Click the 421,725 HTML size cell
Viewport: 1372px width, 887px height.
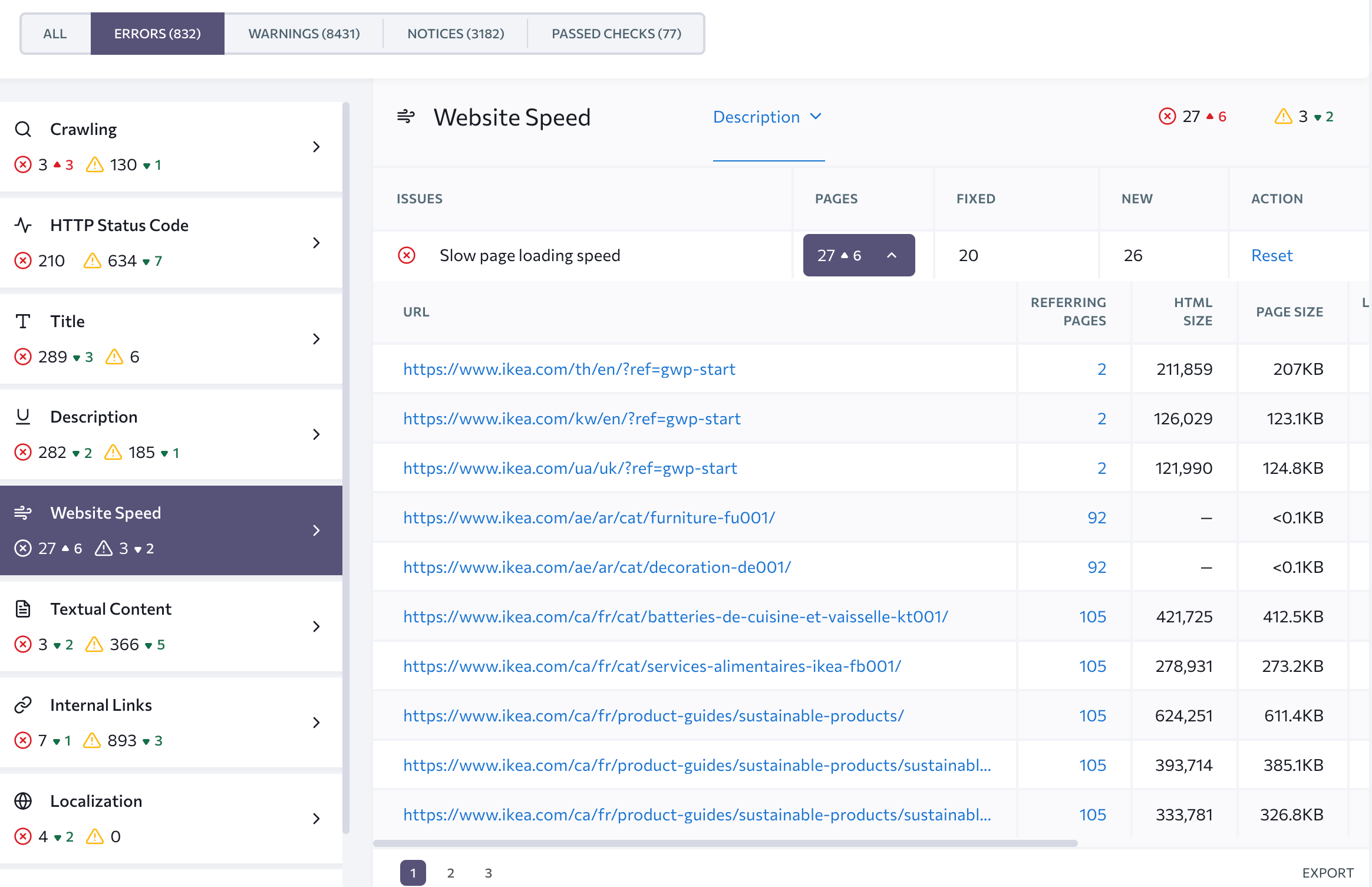click(x=1184, y=616)
